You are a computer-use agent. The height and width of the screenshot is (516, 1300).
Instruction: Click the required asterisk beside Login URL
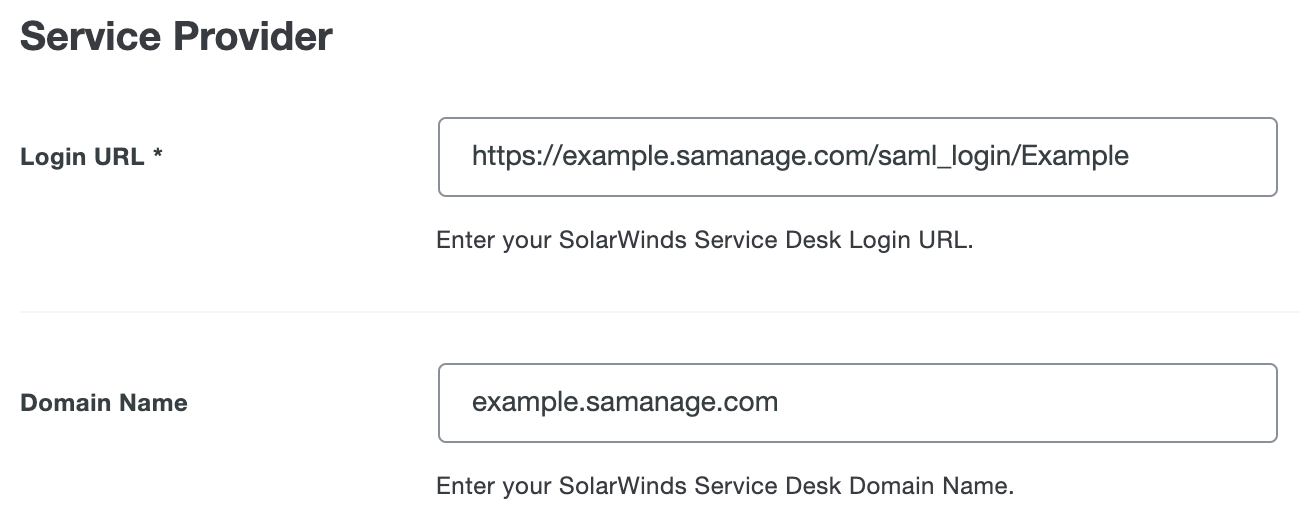coord(158,157)
